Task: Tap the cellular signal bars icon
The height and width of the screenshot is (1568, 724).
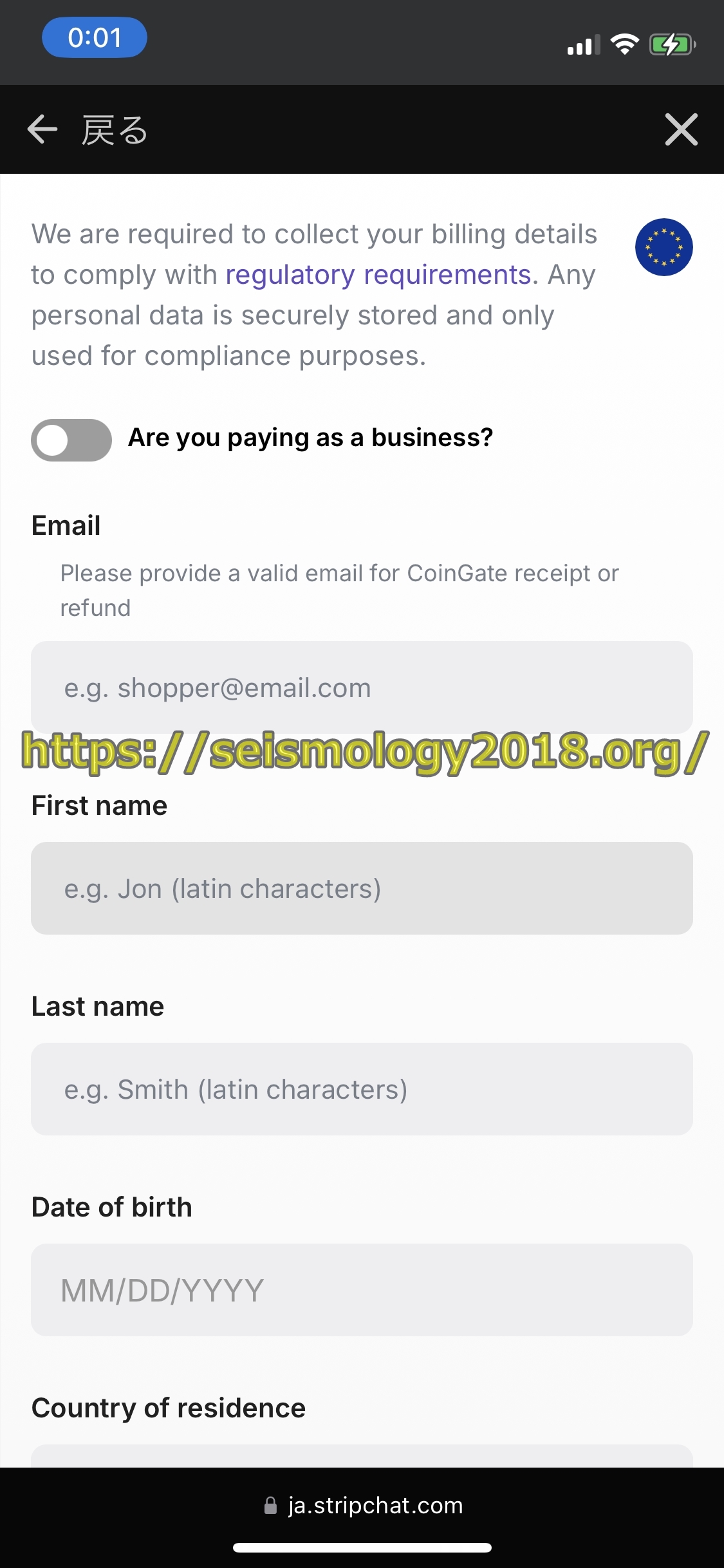Action: pos(584,44)
